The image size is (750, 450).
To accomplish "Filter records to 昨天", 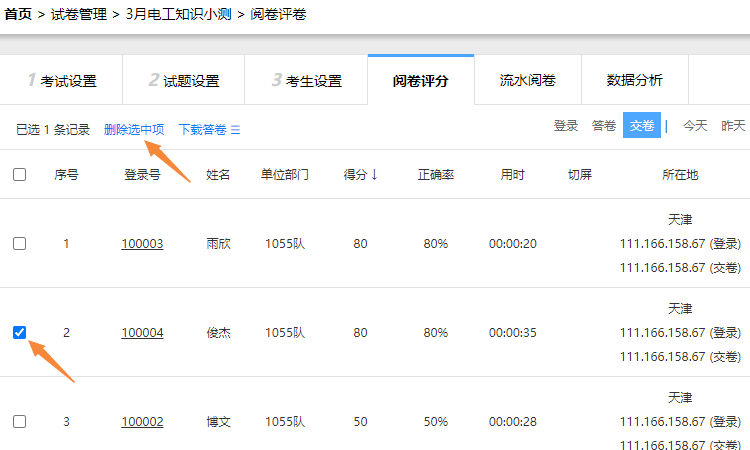I will (733, 126).
